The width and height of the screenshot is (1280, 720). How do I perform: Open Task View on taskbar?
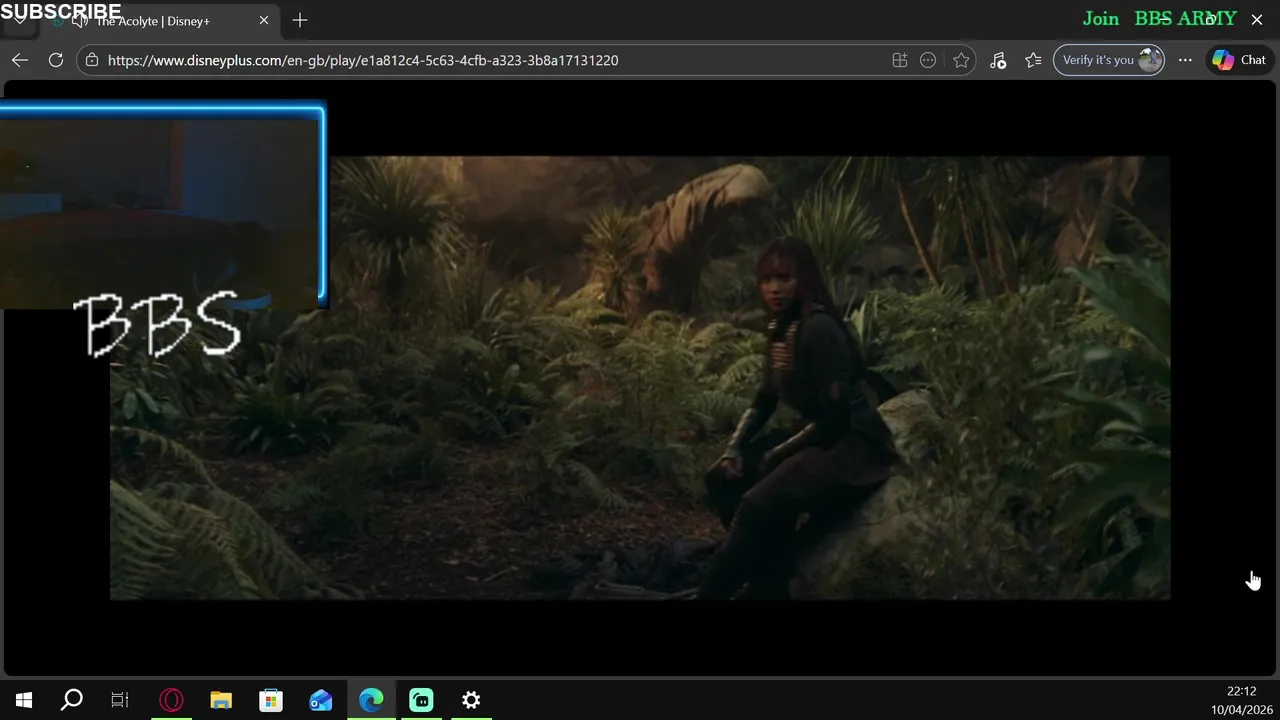pos(120,700)
